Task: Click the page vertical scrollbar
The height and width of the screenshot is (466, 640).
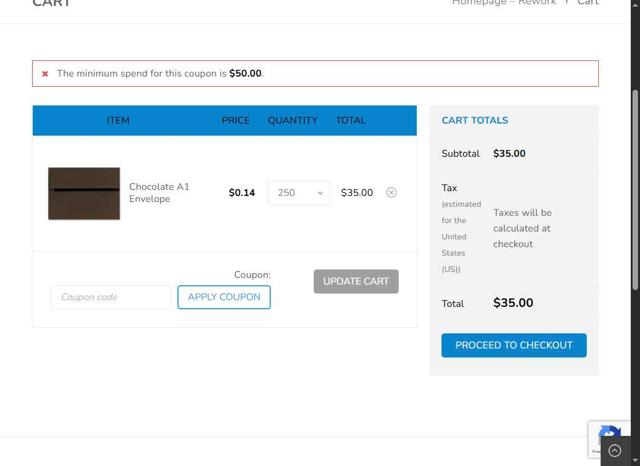Action: 635,190
